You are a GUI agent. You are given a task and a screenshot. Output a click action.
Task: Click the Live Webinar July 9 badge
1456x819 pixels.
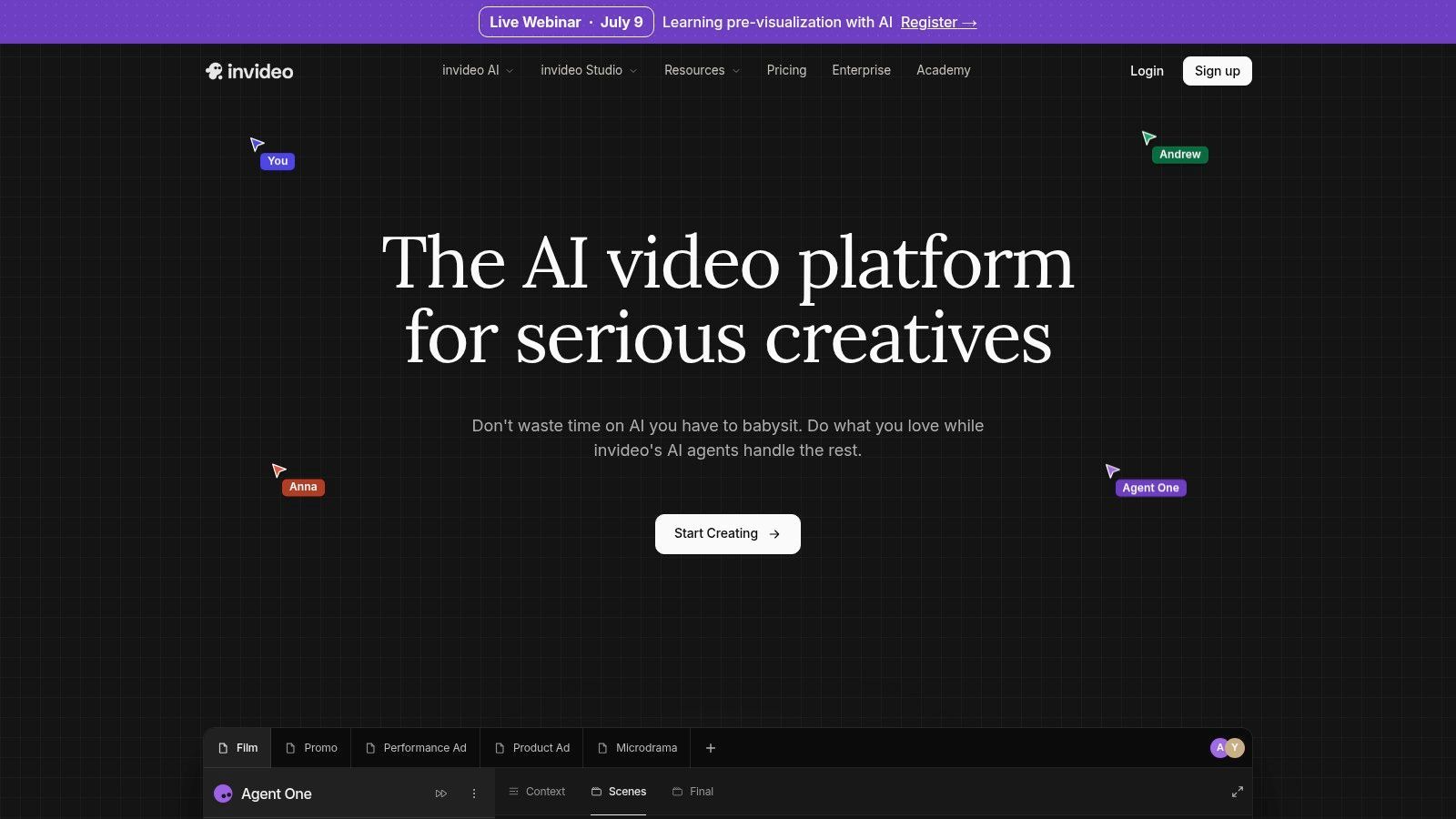(x=566, y=22)
